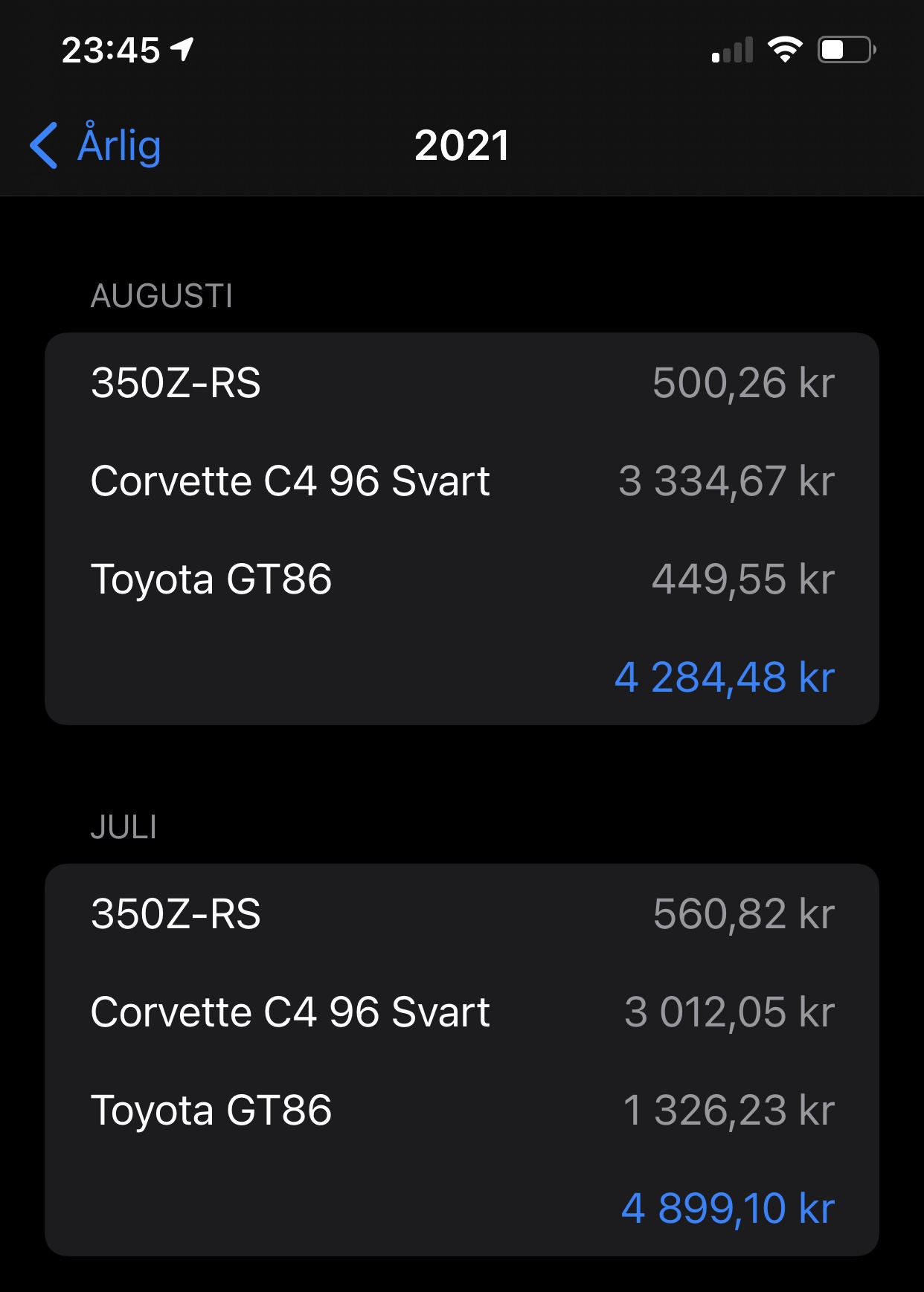Open 350Z-RS row under Juli
The image size is (924, 1292).
click(x=462, y=913)
